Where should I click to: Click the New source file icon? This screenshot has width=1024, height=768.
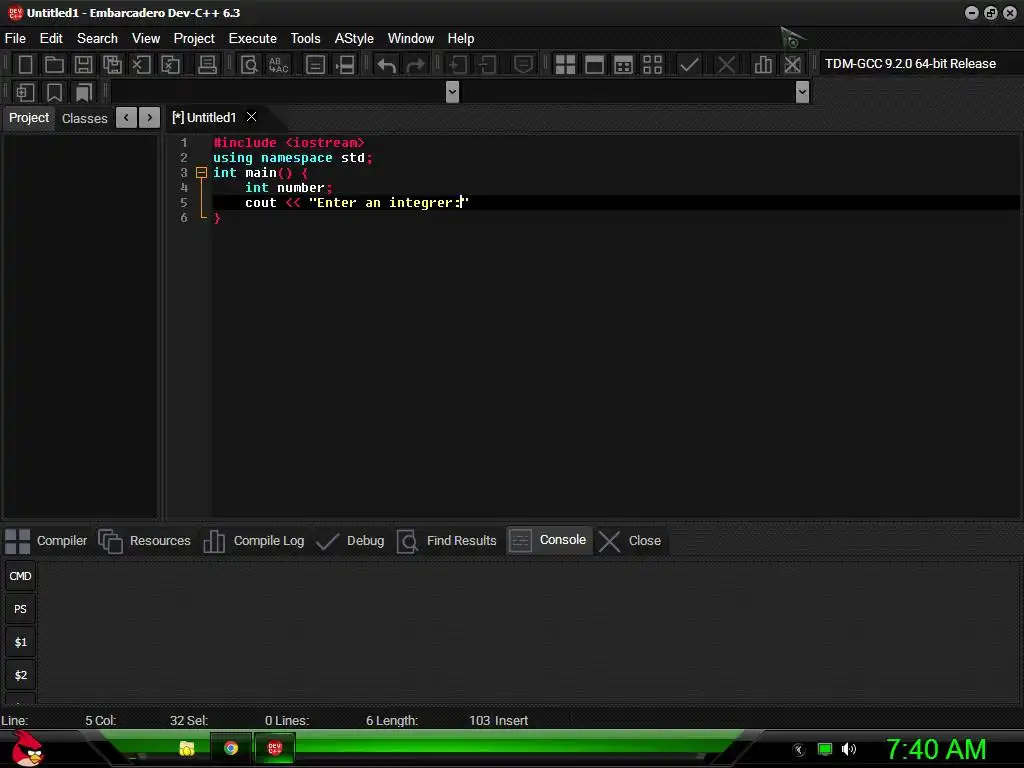[x=25, y=65]
